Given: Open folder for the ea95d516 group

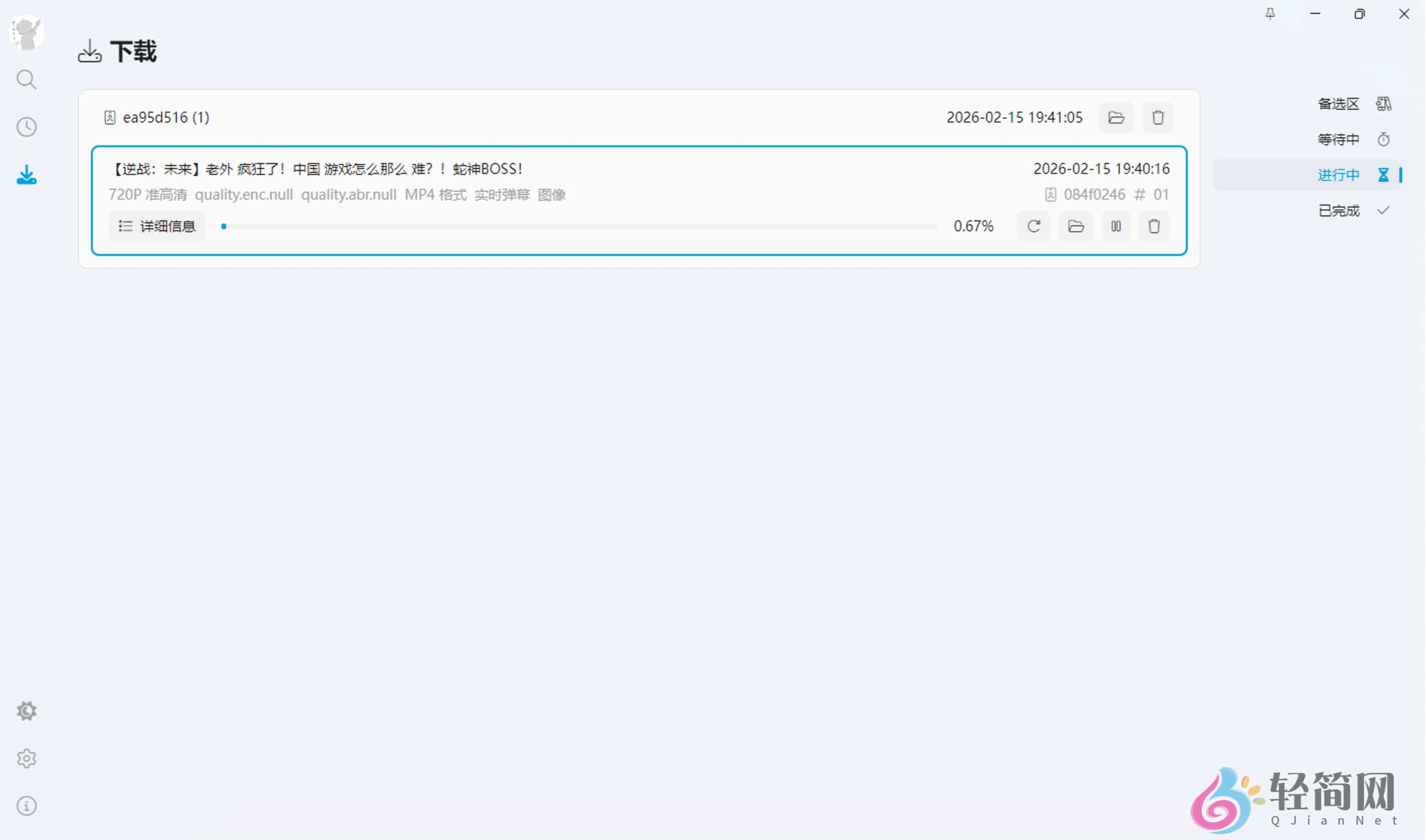Looking at the screenshot, I should (x=1116, y=117).
